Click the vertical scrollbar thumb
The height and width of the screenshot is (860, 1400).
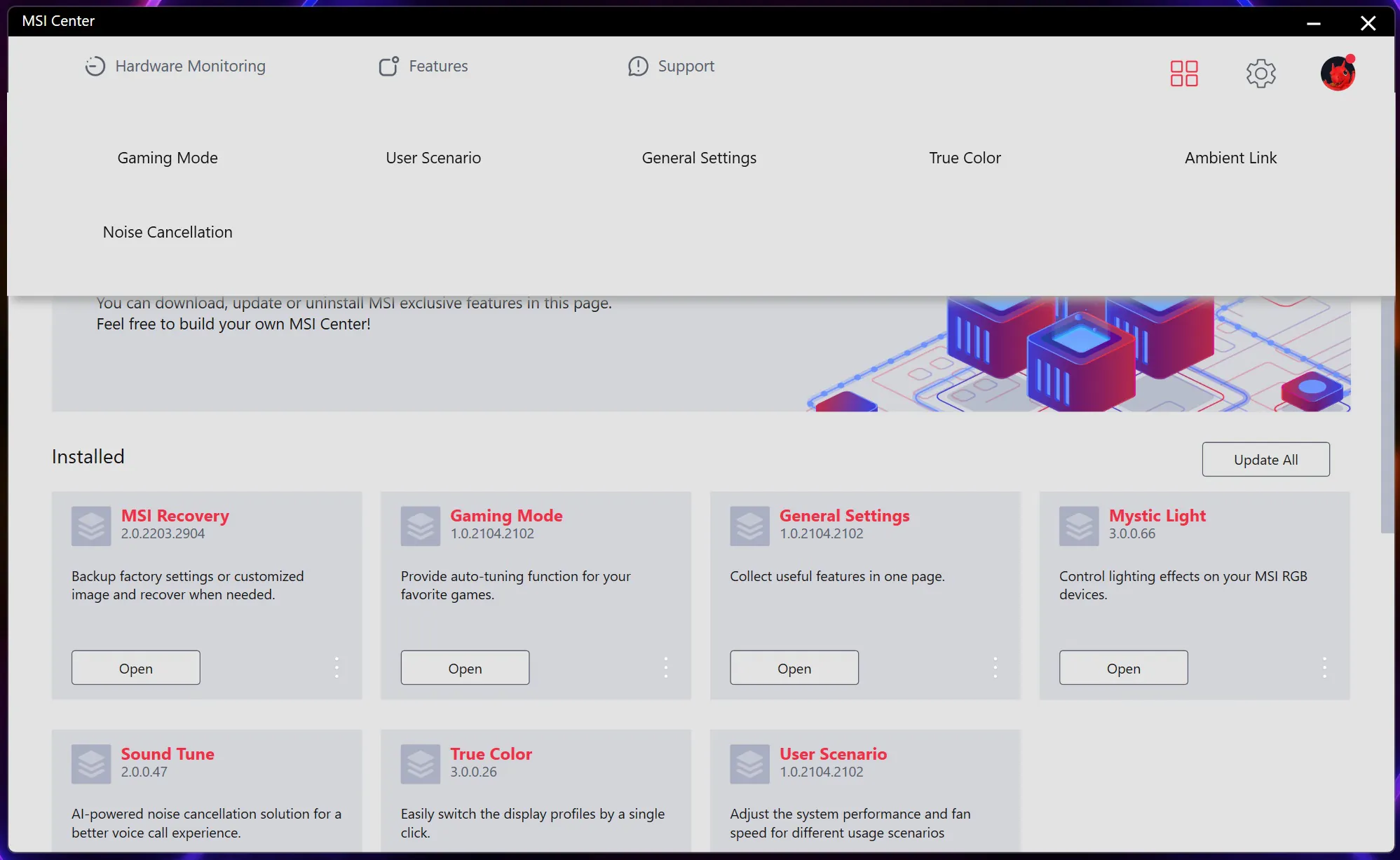[1387, 414]
